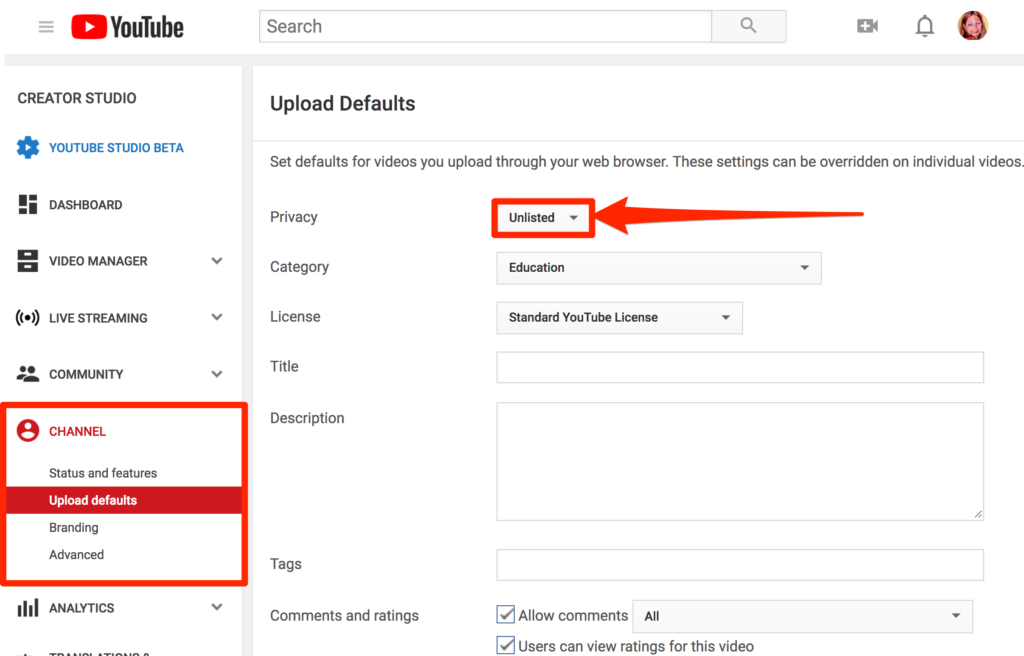Open the YouTube Studio Beta link
The image size is (1024, 656).
pos(116,148)
